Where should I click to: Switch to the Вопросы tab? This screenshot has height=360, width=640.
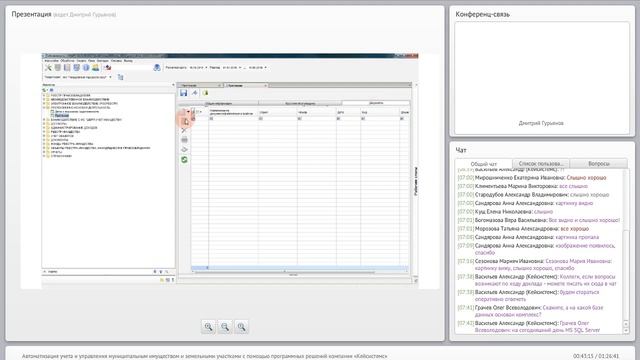pos(599,163)
